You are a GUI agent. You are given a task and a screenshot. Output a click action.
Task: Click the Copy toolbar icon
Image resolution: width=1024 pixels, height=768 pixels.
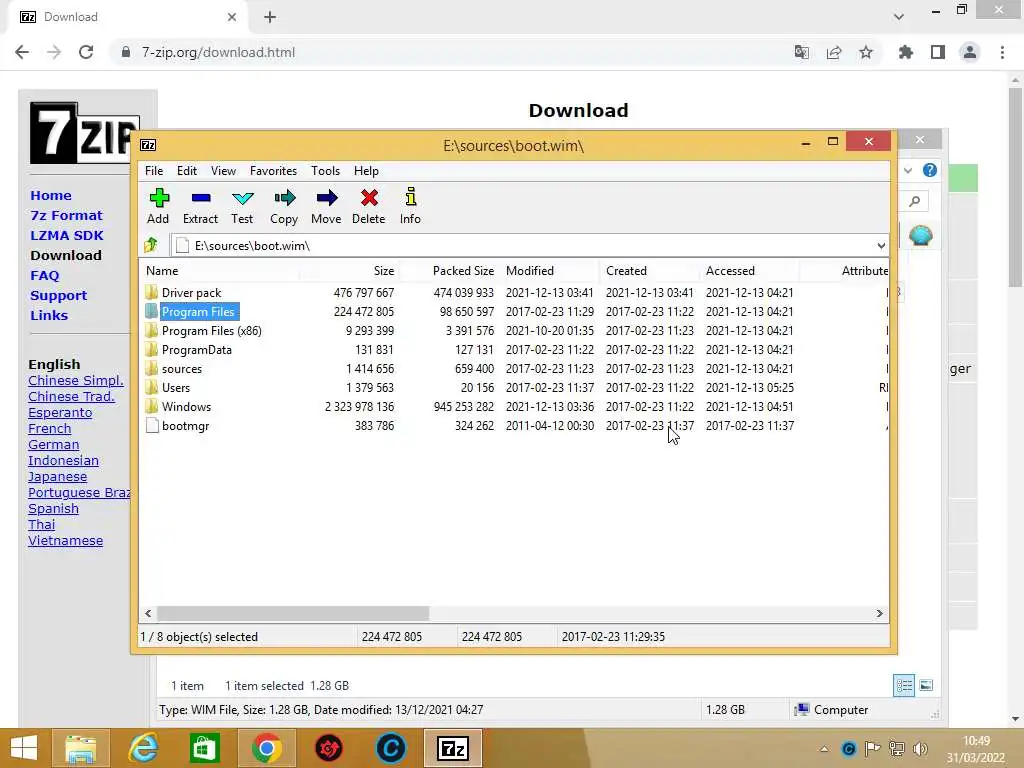coord(284,198)
